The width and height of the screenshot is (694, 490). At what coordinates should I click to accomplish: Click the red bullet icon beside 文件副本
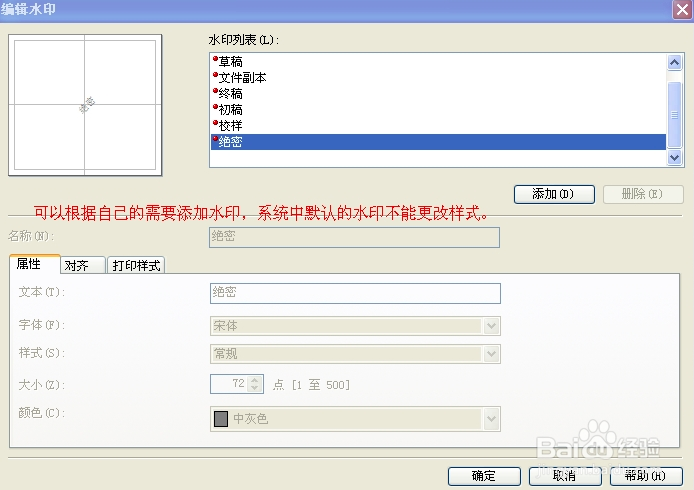215,74
